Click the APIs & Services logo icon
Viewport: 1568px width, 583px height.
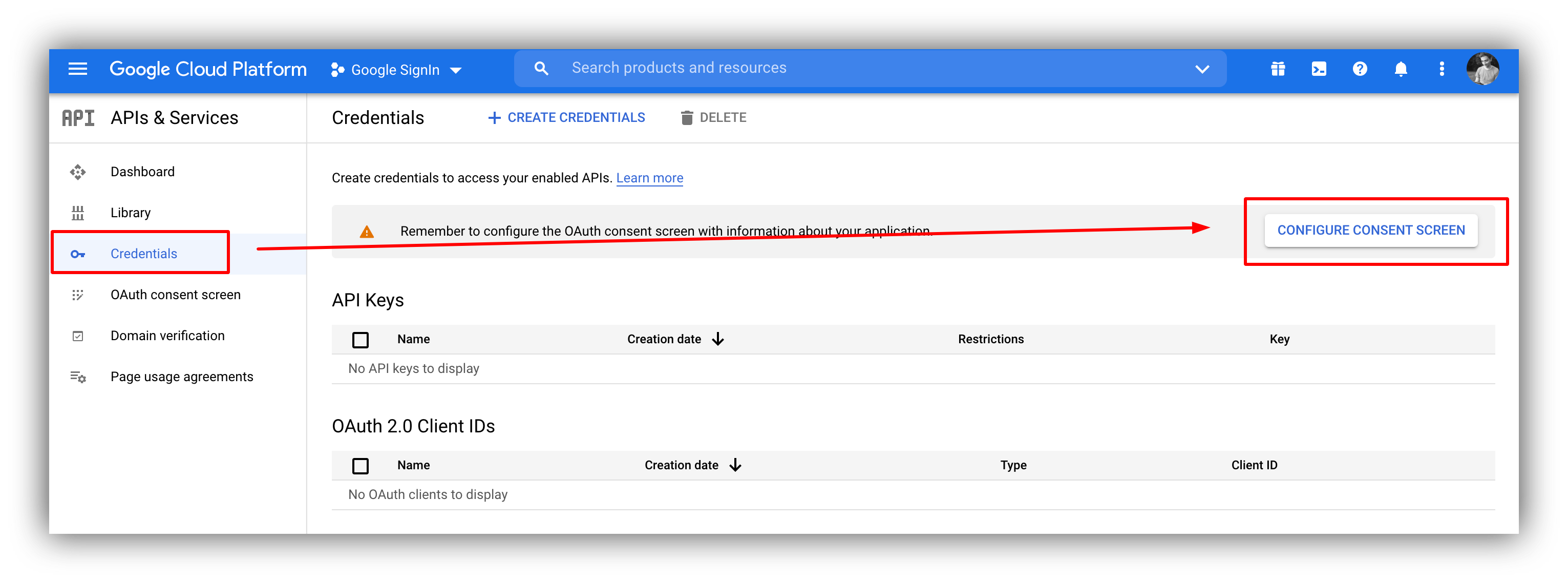pyautogui.click(x=78, y=118)
